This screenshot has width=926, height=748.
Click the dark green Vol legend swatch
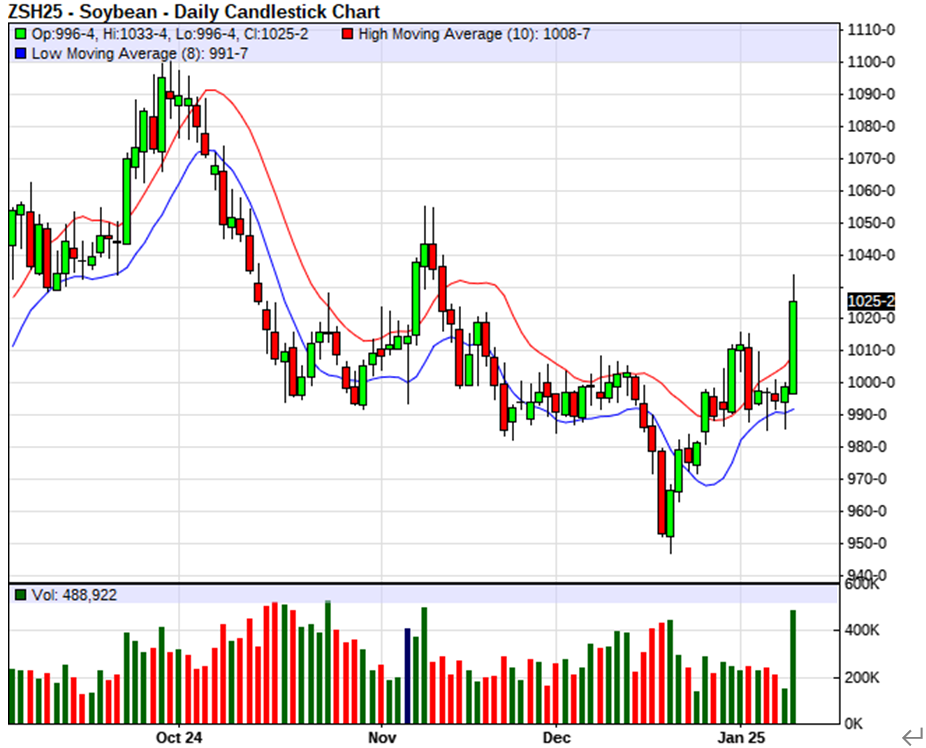point(19,595)
